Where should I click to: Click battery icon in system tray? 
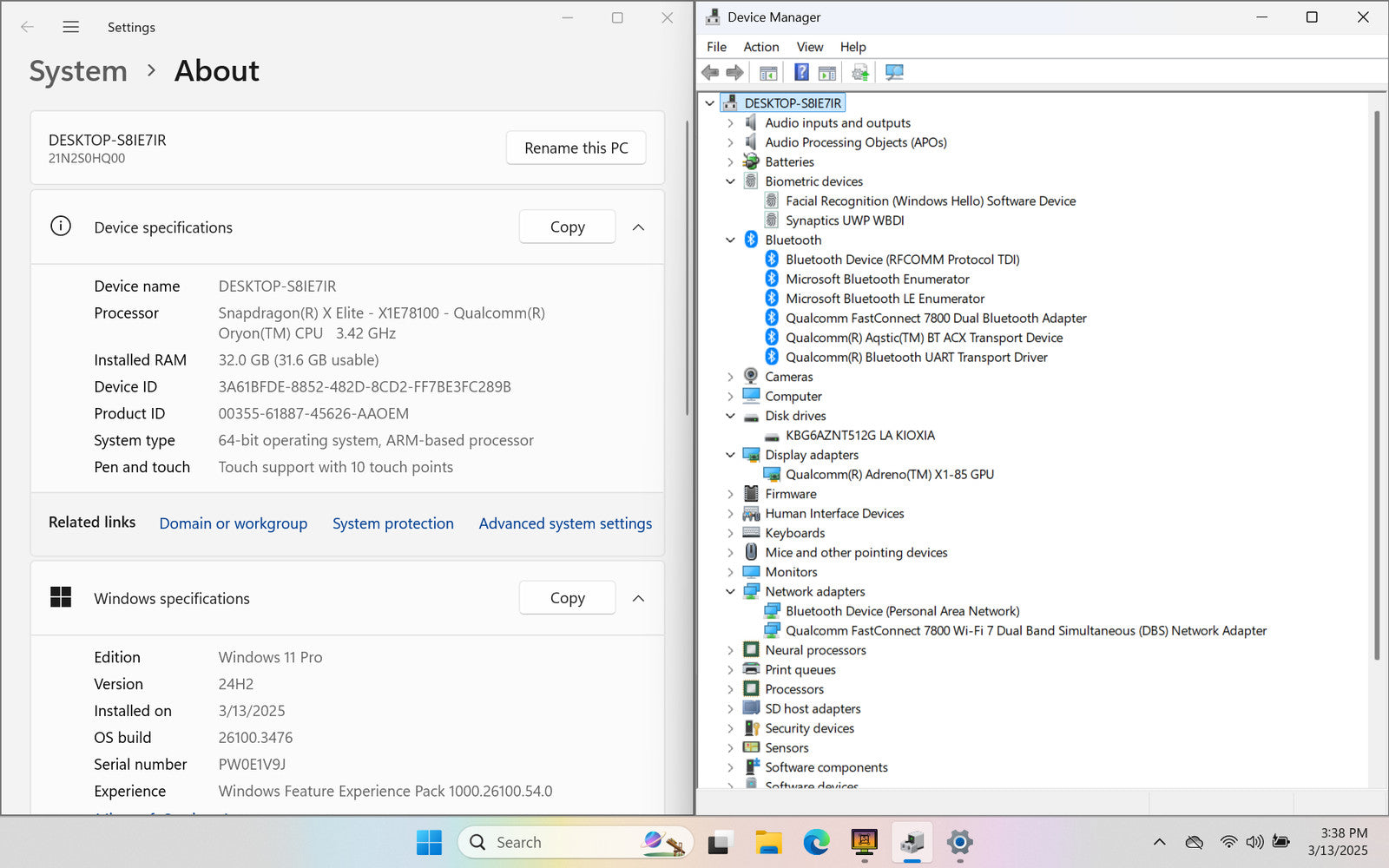pos(1280,842)
